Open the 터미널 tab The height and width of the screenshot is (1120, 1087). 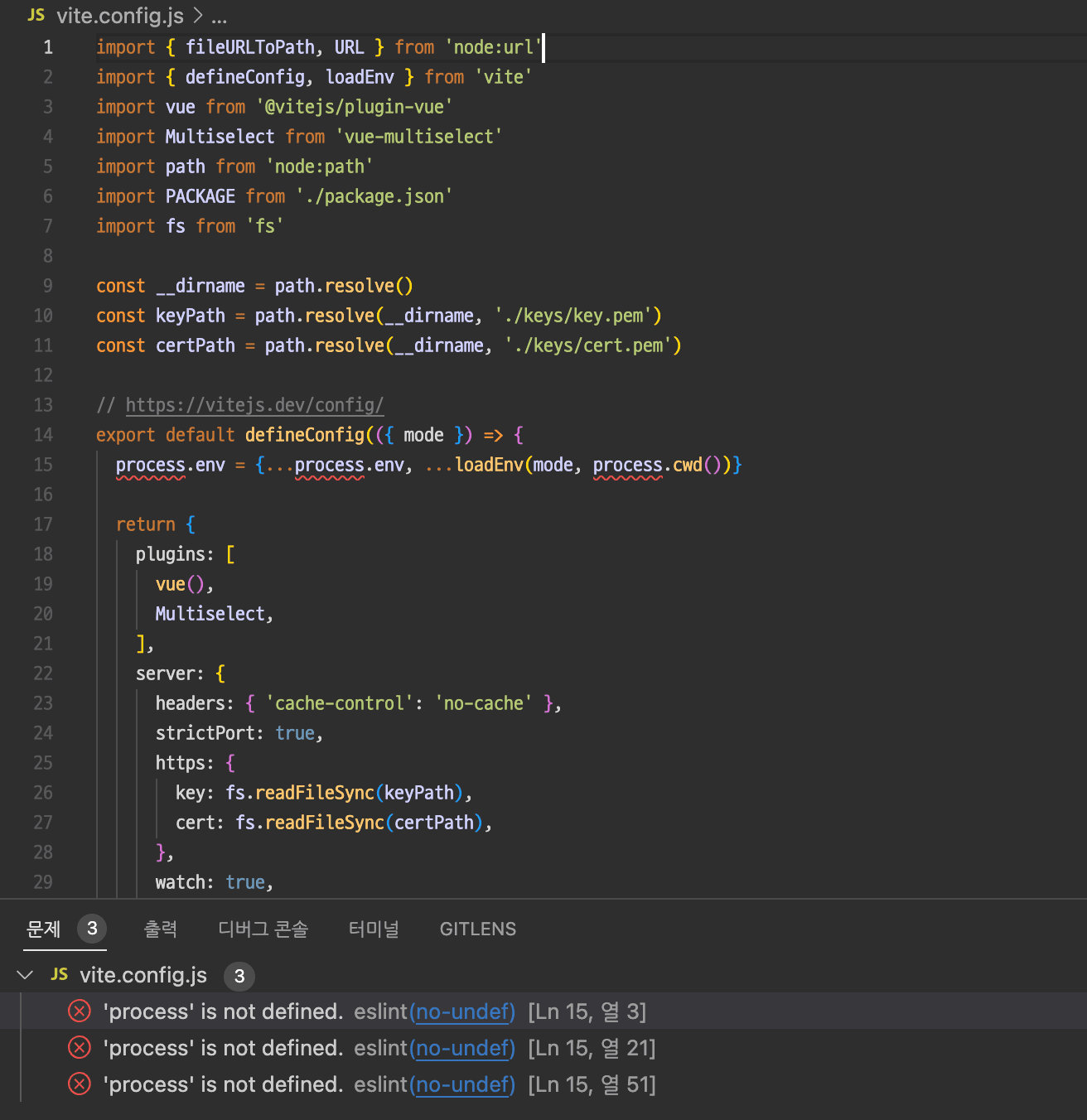tap(374, 929)
